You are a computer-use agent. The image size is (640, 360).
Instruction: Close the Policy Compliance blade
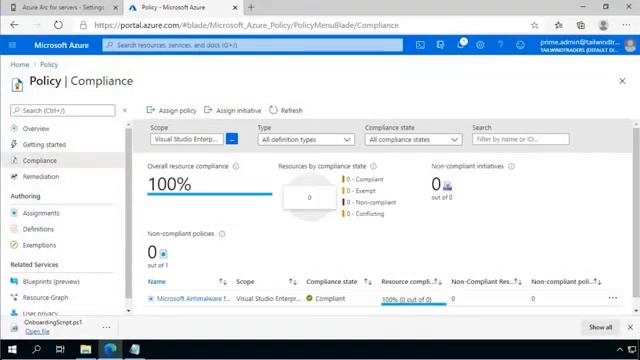(x=622, y=81)
